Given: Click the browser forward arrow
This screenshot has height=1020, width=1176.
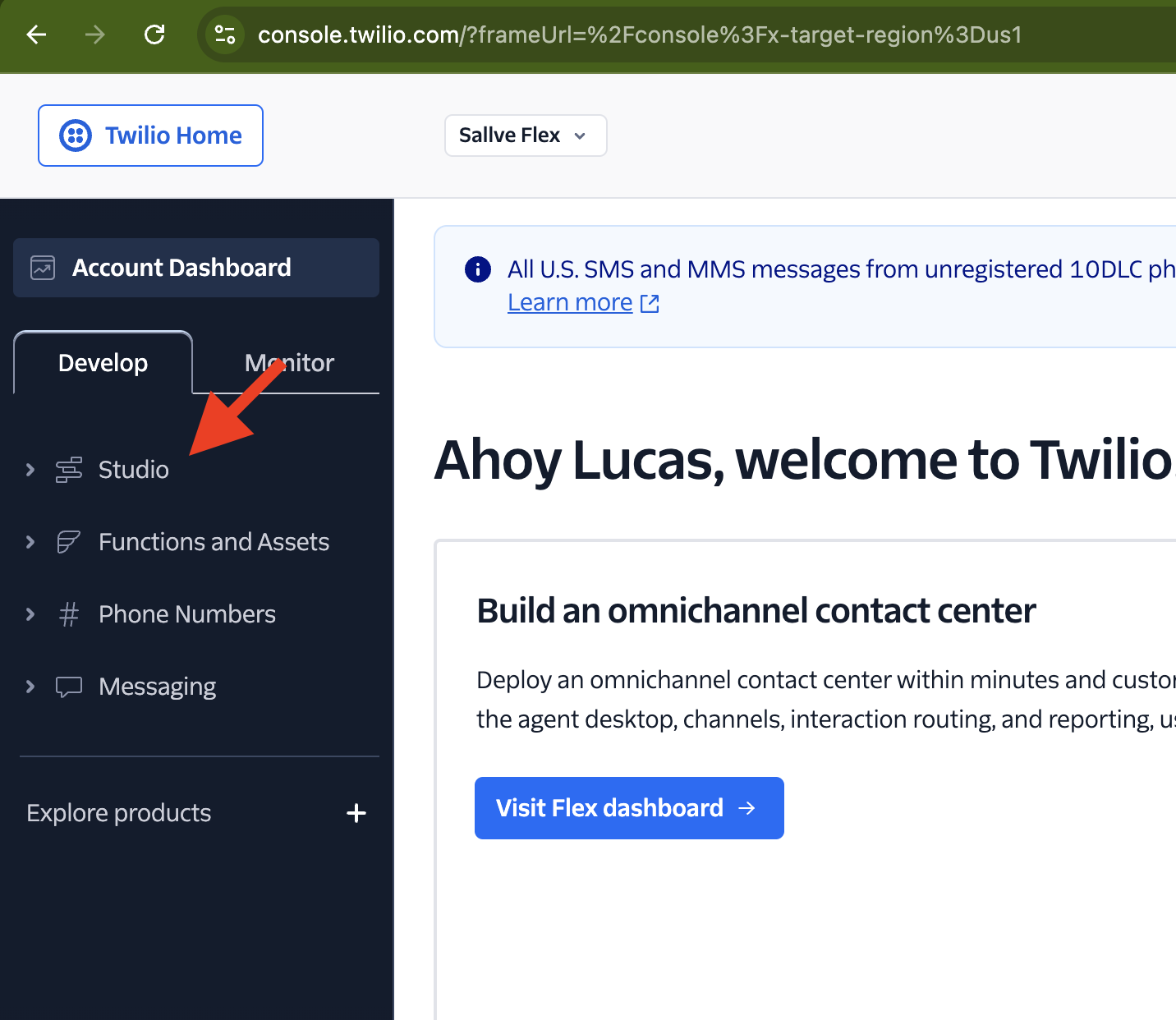Looking at the screenshot, I should pyautogui.click(x=95, y=34).
